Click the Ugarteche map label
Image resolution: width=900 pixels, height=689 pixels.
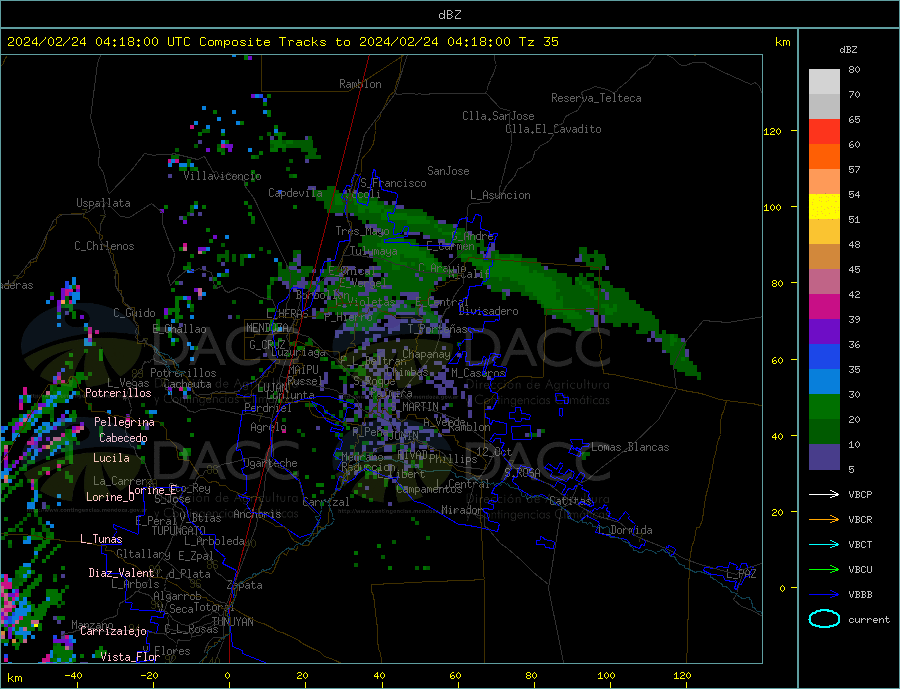(270, 463)
